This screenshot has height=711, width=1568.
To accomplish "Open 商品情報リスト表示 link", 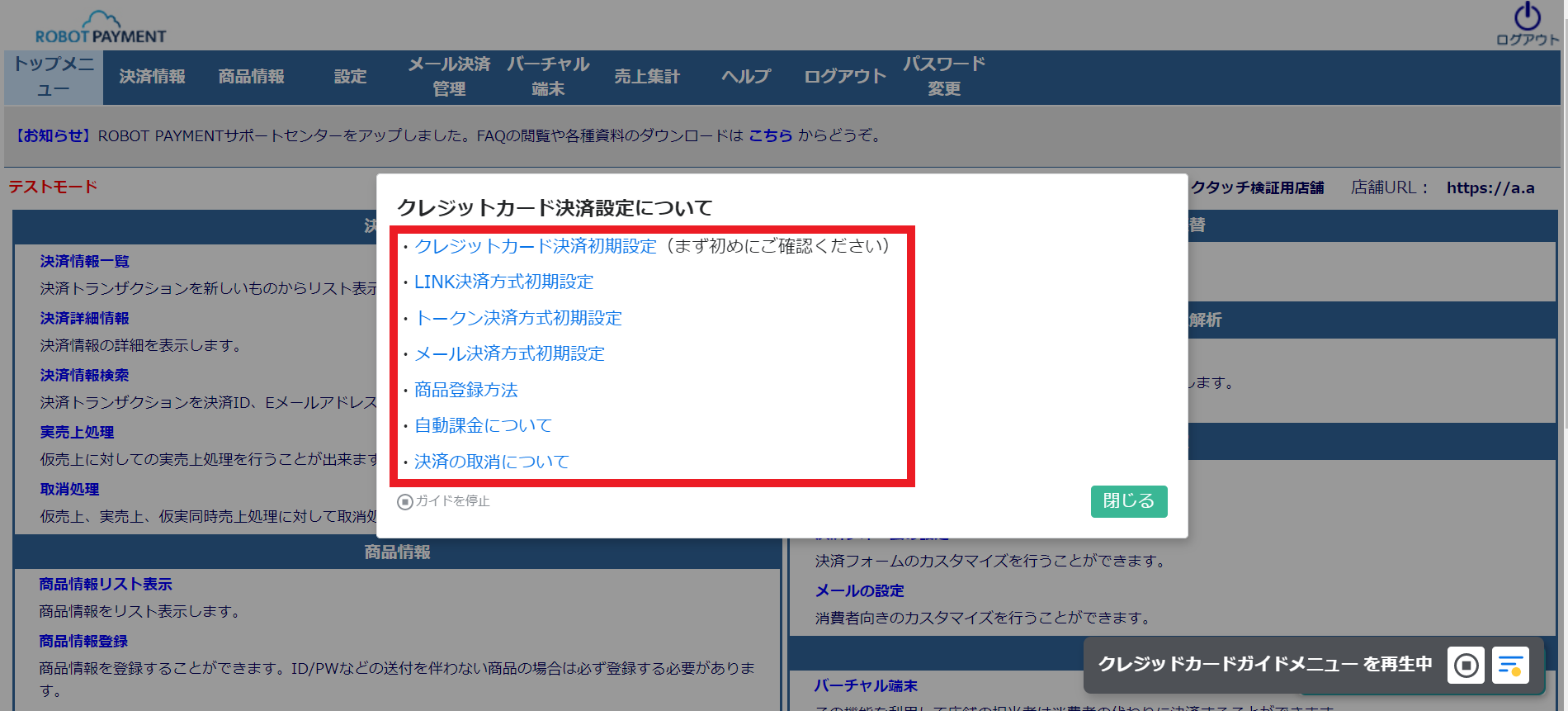I will [106, 585].
